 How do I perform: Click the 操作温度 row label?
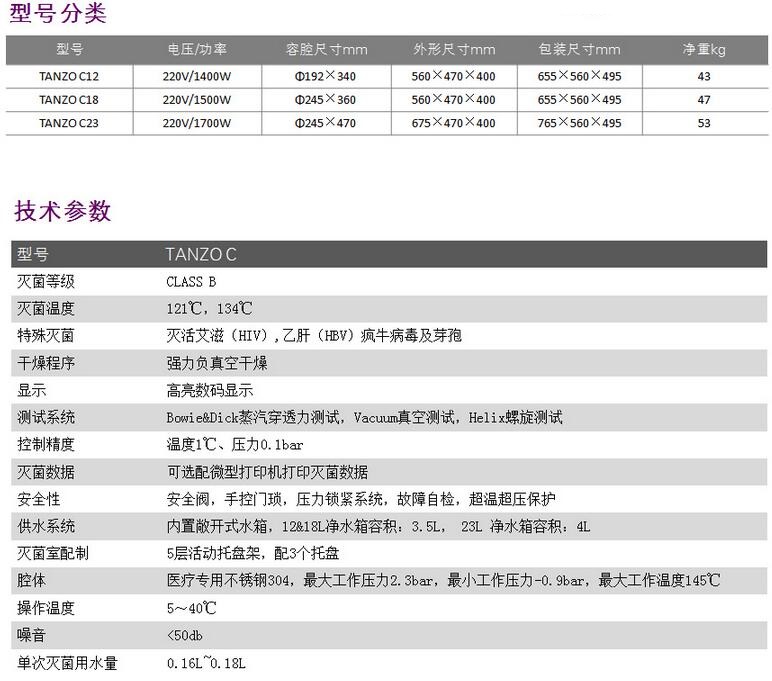tap(46, 608)
